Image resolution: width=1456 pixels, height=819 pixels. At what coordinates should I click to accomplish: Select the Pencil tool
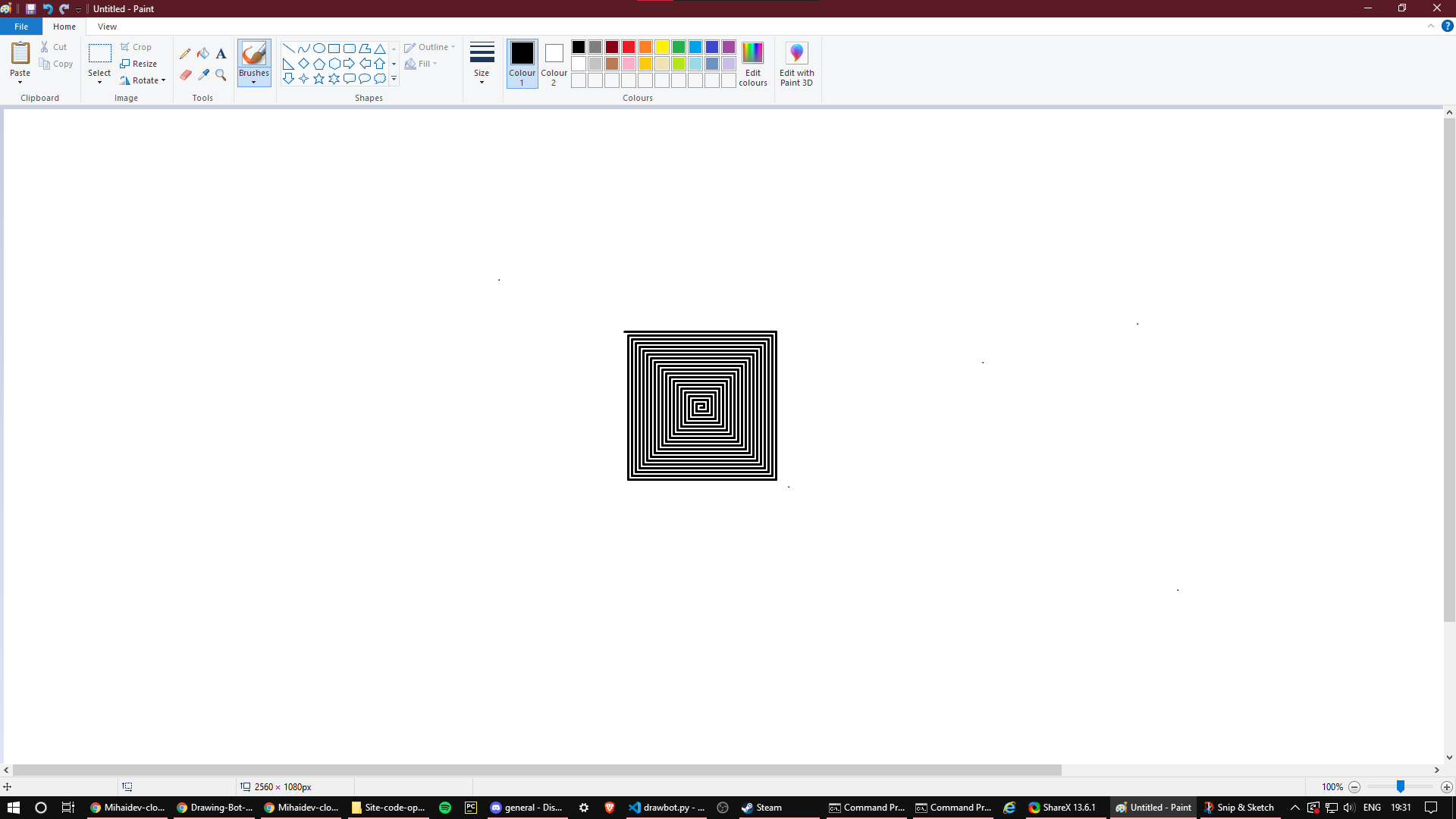tap(185, 53)
